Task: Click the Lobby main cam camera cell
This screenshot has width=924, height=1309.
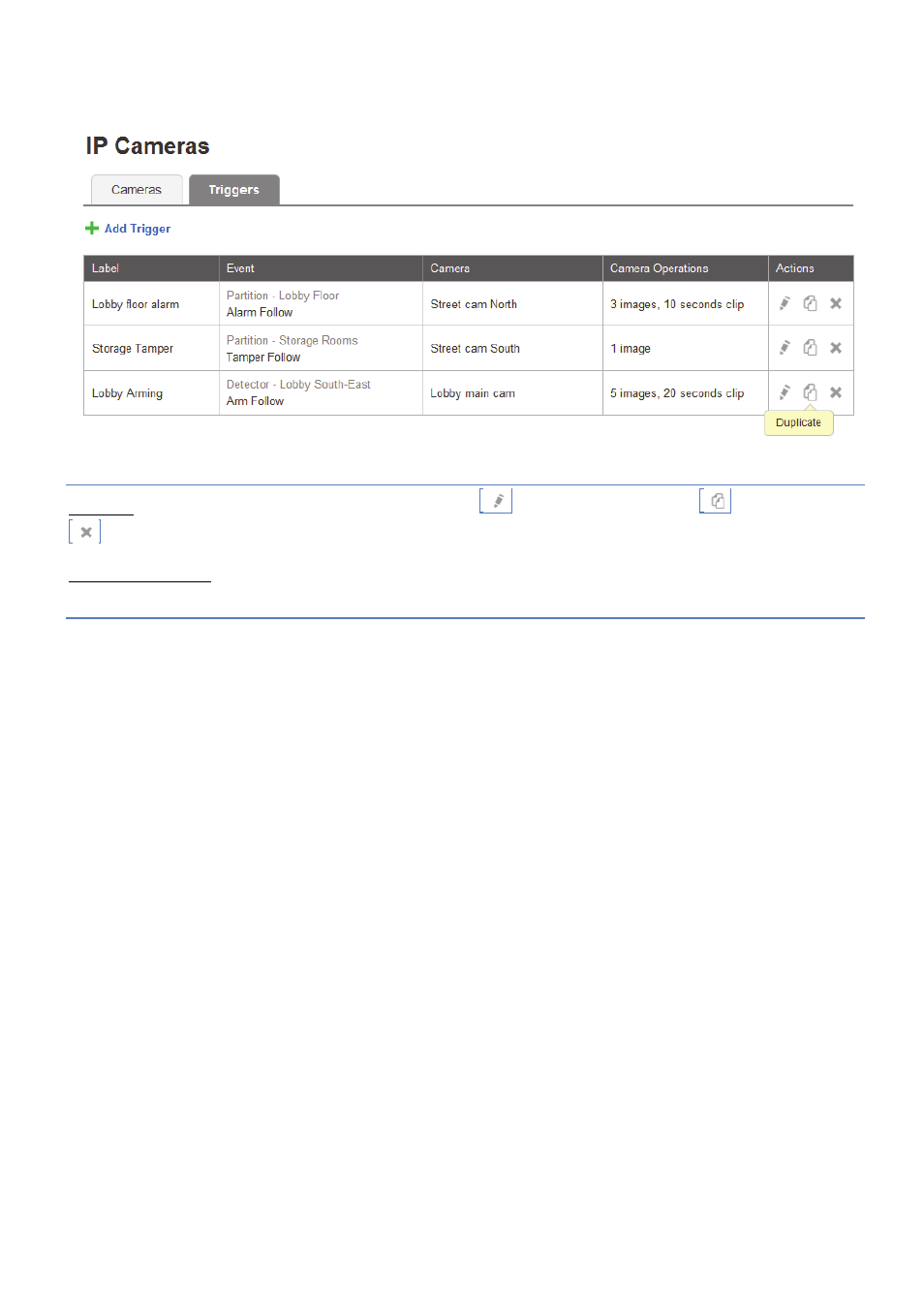Action: coord(473,393)
